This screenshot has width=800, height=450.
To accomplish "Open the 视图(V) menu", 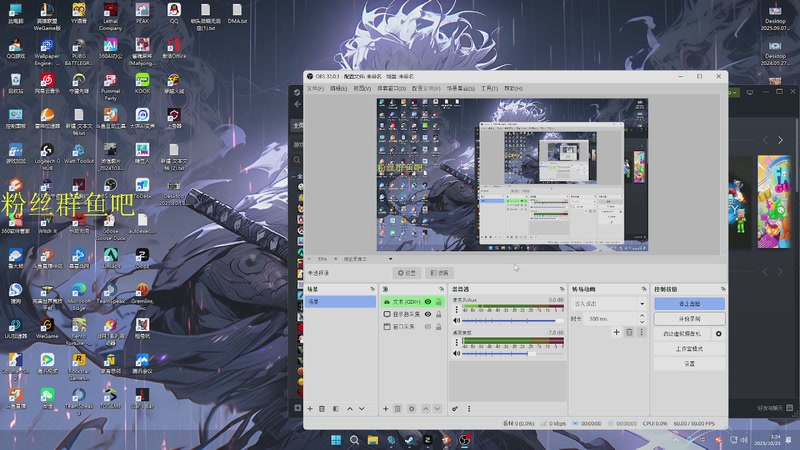I will tap(362, 88).
